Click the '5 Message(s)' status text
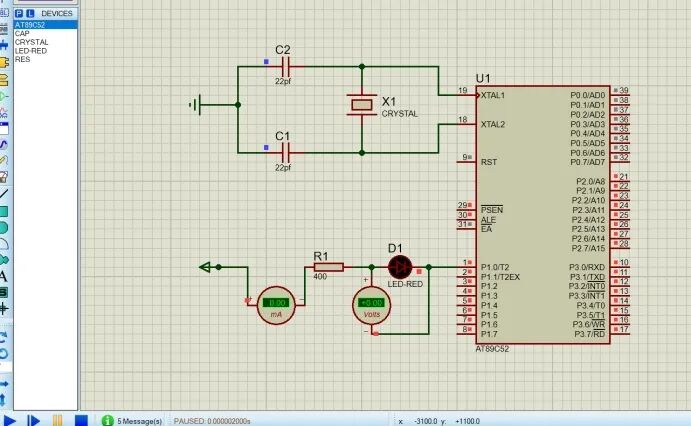 tap(140, 421)
